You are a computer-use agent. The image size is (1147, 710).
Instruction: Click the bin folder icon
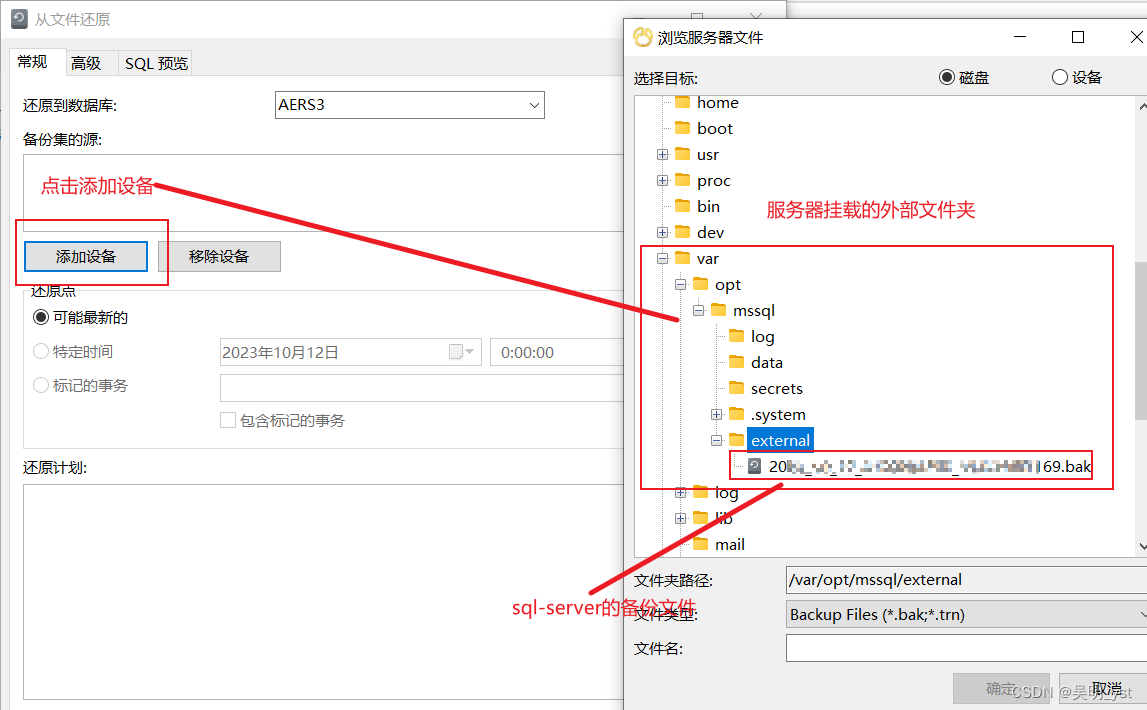(682, 206)
